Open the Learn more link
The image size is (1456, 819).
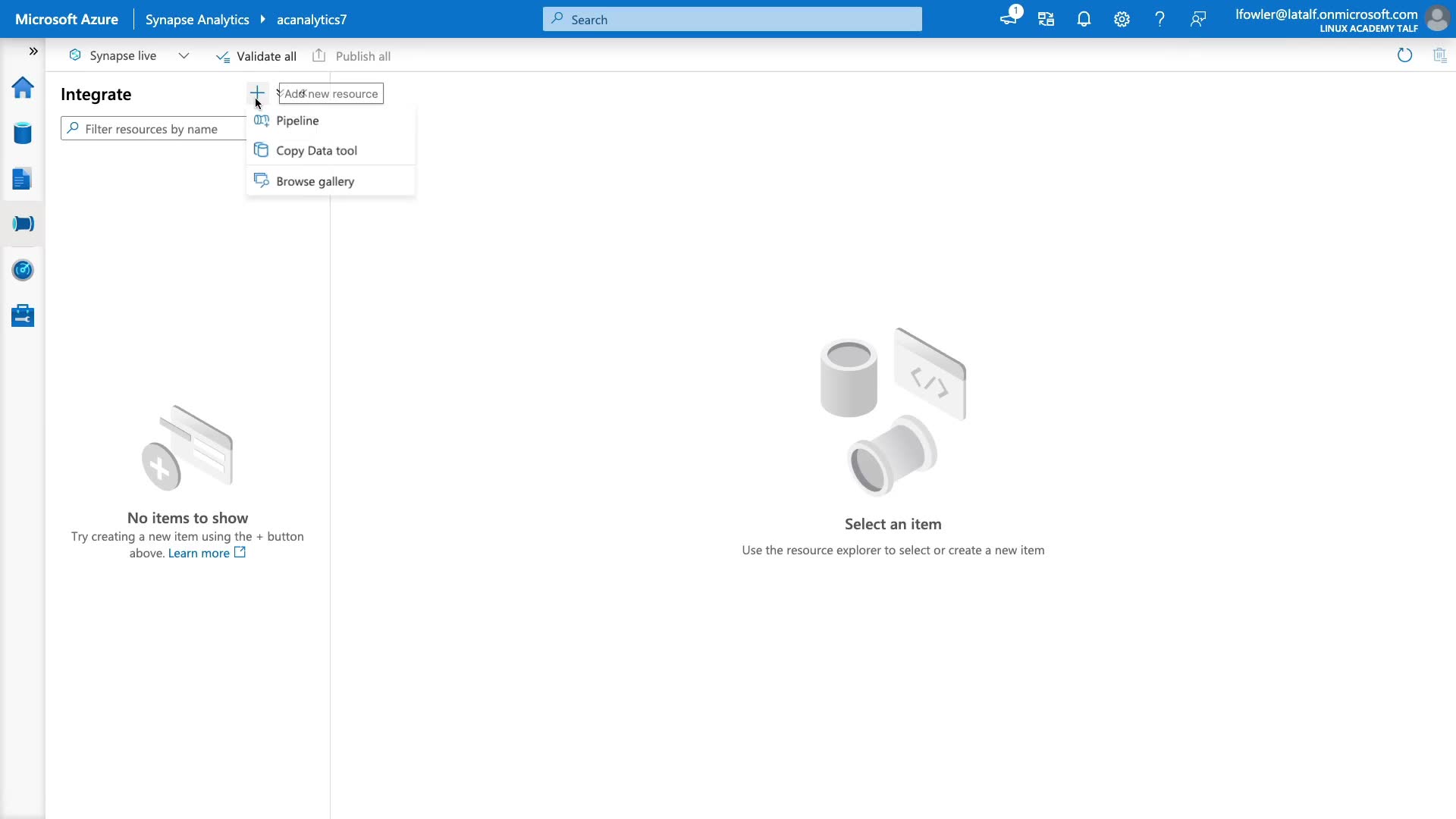[x=199, y=554]
